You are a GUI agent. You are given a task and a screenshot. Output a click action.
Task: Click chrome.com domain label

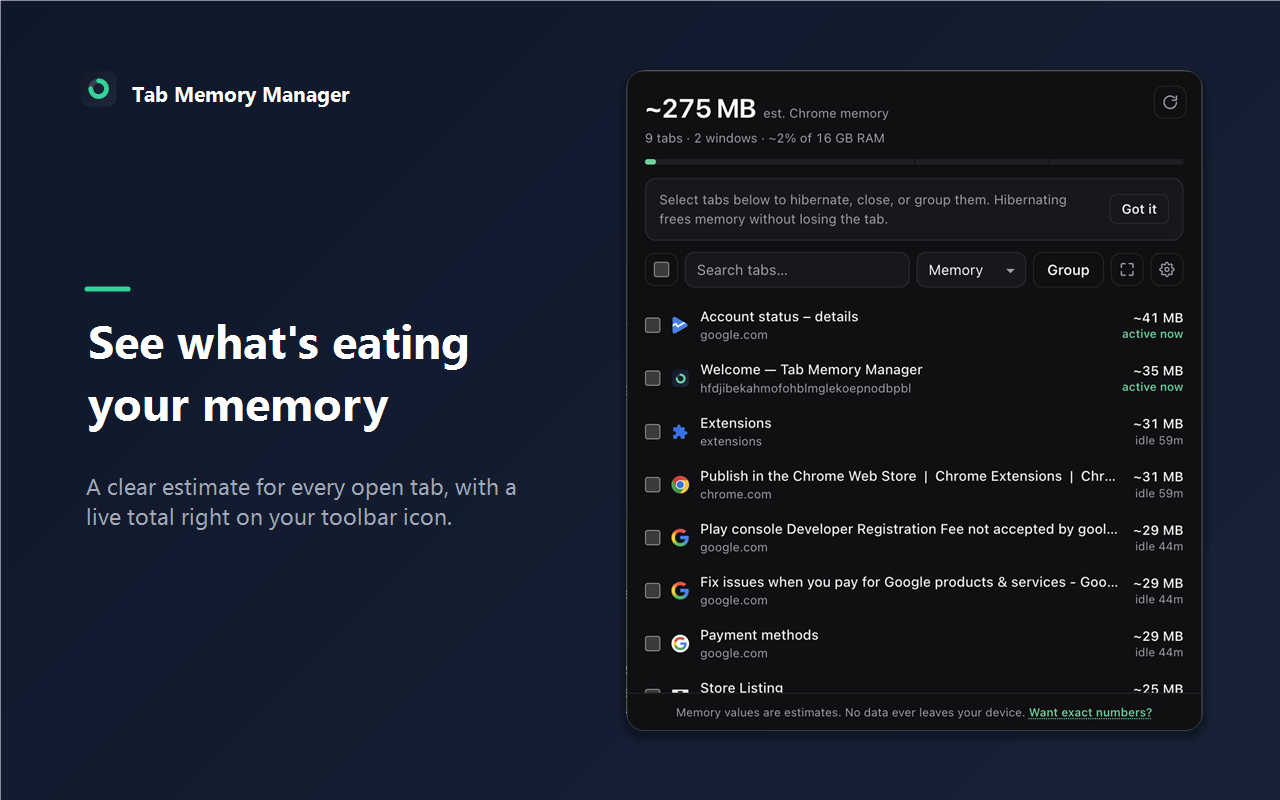(x=736, y=494)
